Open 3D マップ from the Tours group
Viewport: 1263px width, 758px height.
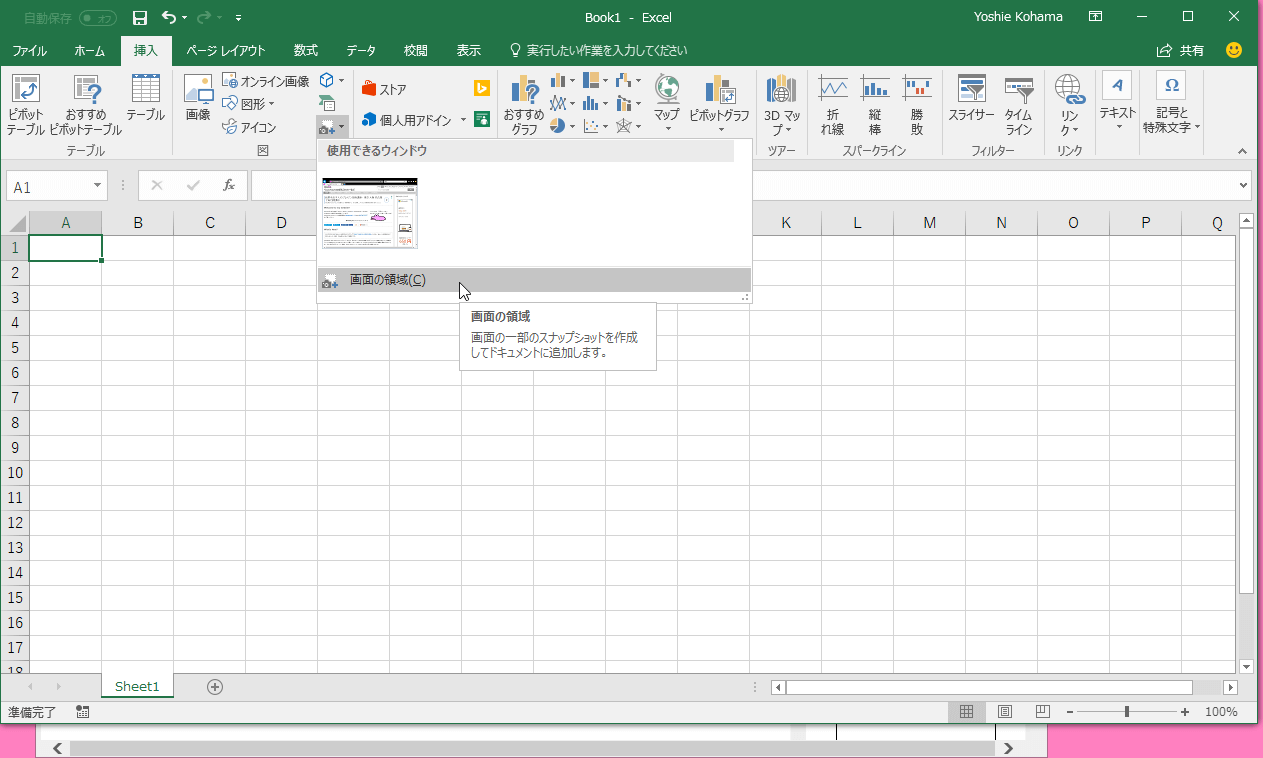tap(781, 100)
